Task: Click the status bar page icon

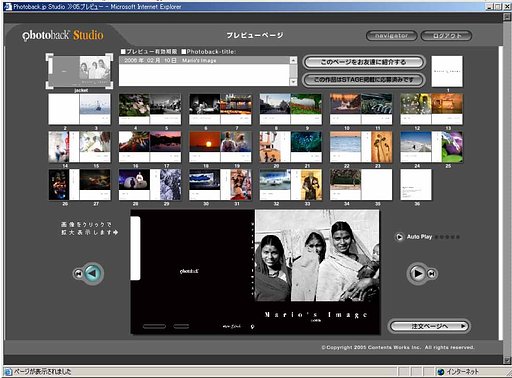Action: coord(8,372)
